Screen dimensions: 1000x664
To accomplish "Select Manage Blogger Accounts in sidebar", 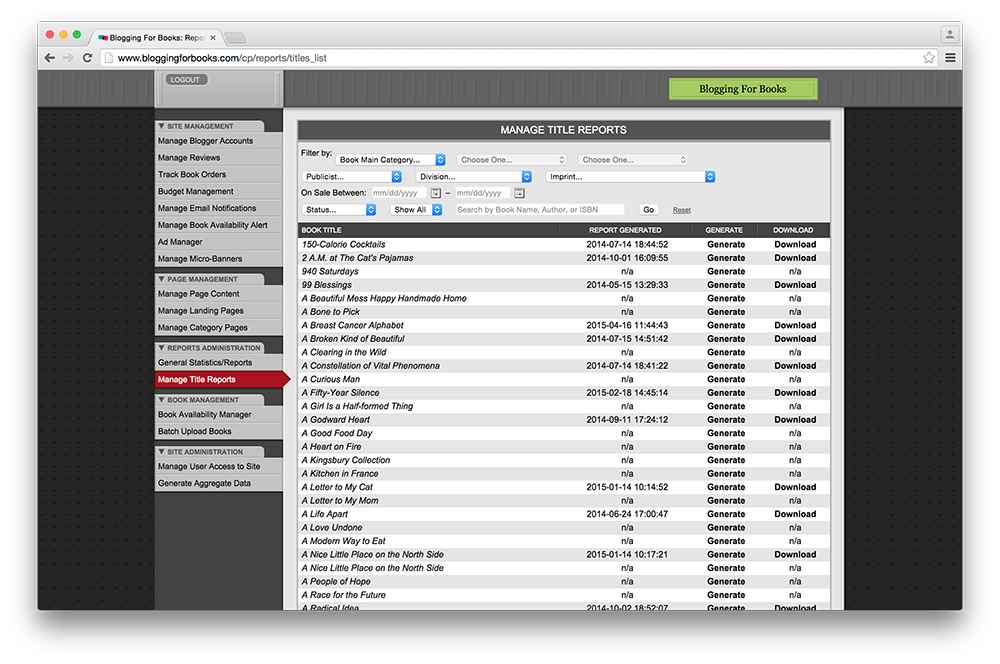I will point(206,141).
